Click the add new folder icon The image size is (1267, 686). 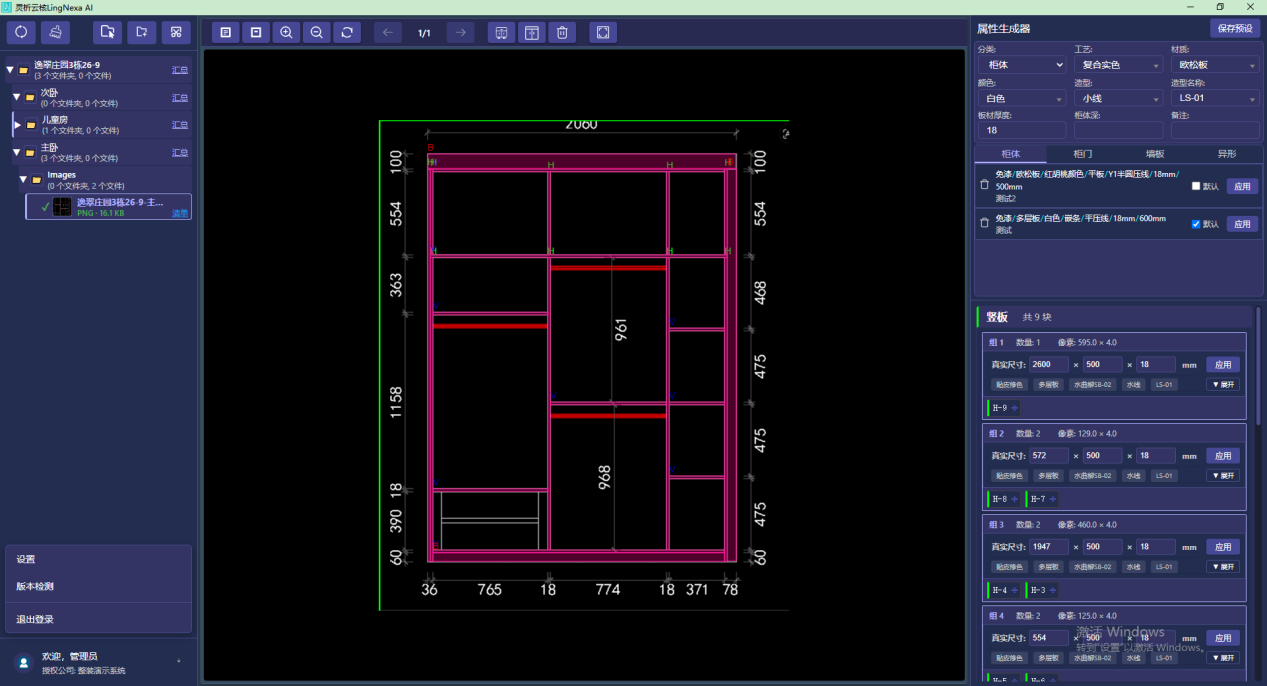[x=141, y=32]
